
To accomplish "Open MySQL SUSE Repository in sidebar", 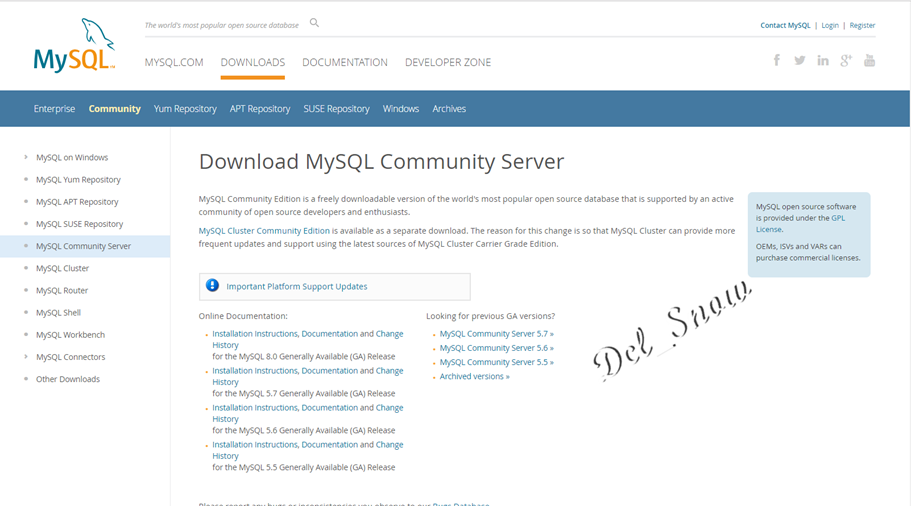I will 80,224.
